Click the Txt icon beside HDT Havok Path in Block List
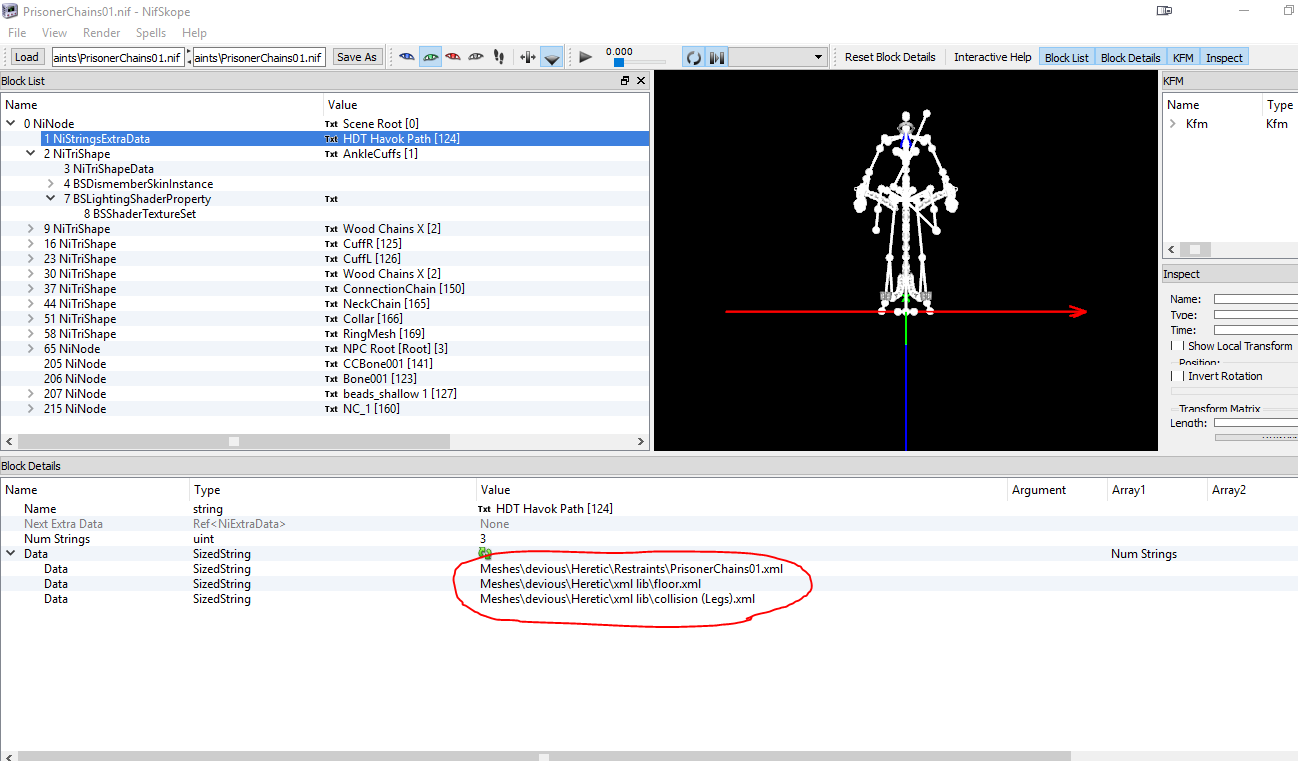 [331, 139]
